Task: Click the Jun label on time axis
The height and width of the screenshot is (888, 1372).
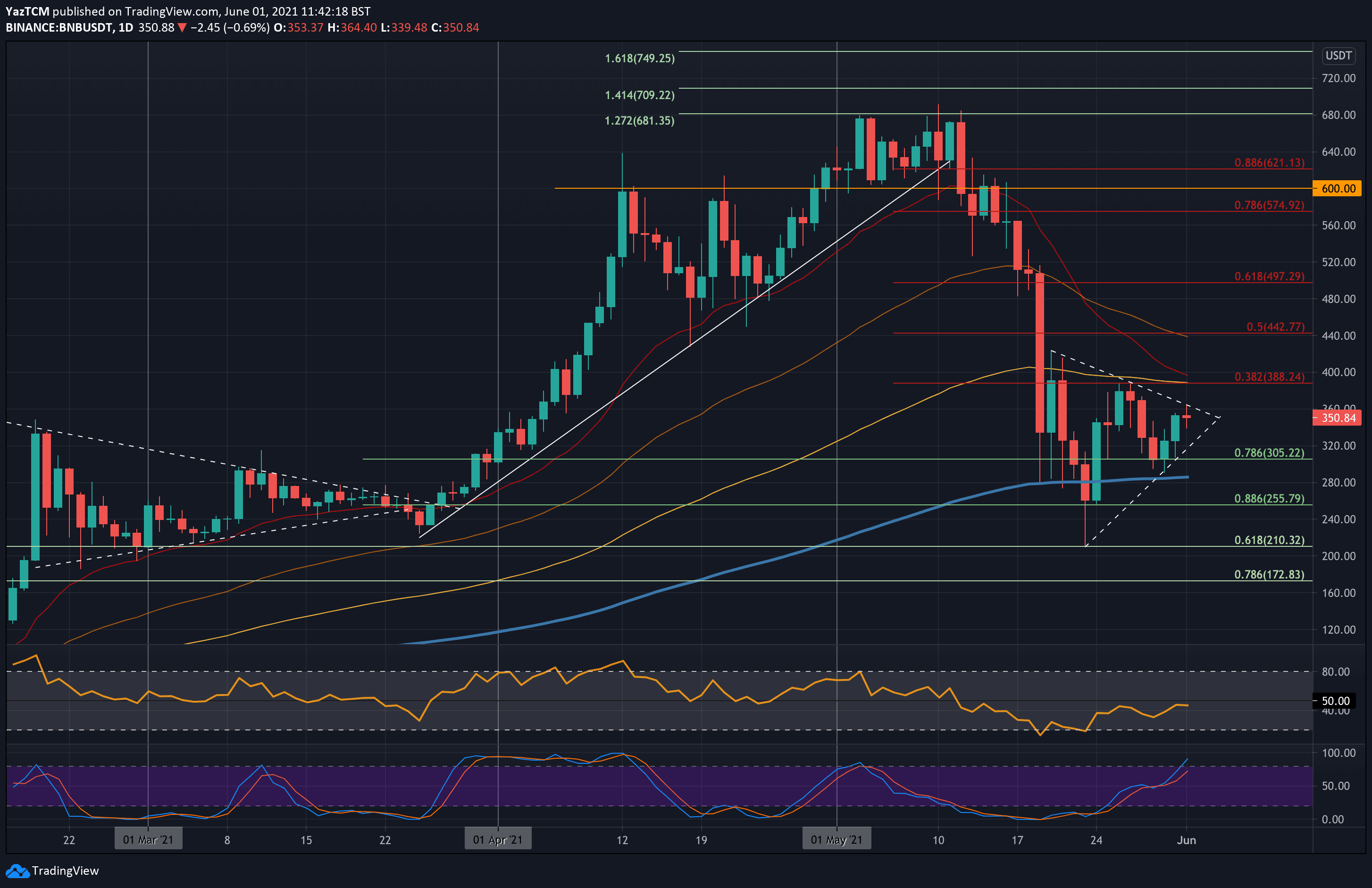Action: pos(1187,840)
